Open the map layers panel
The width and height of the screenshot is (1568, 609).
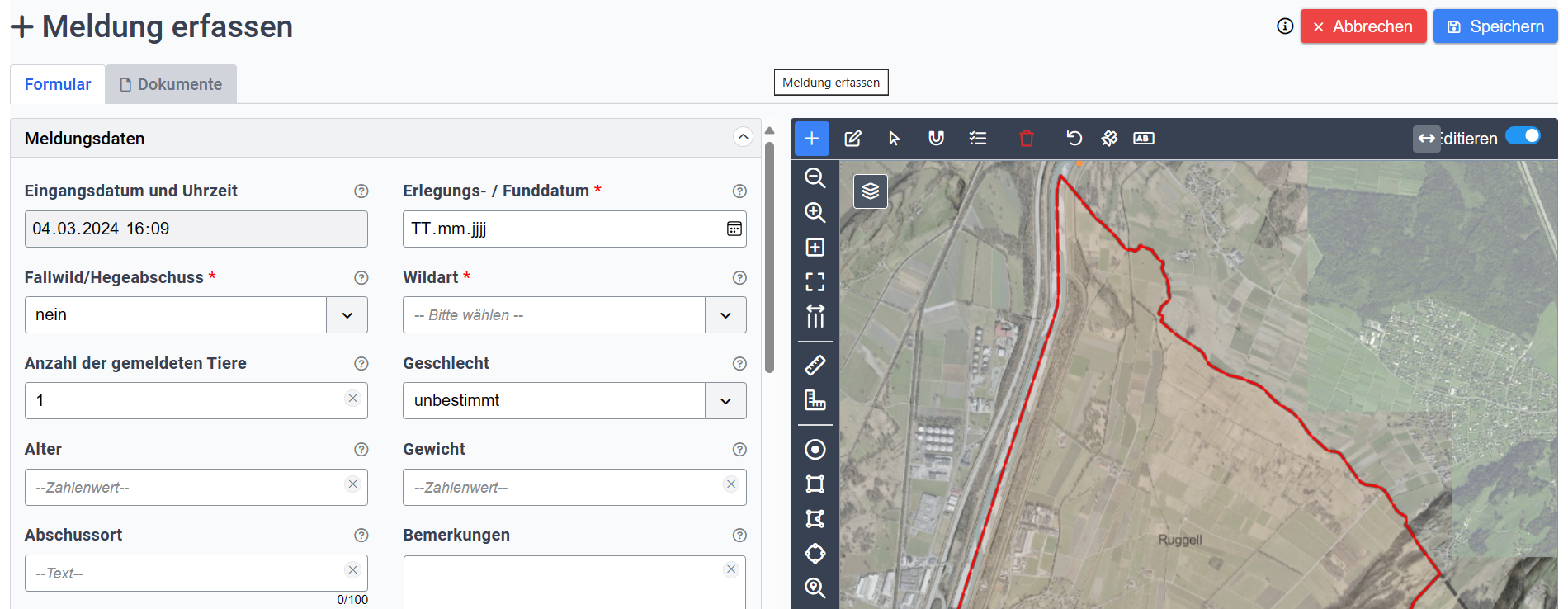coord(870,191)
